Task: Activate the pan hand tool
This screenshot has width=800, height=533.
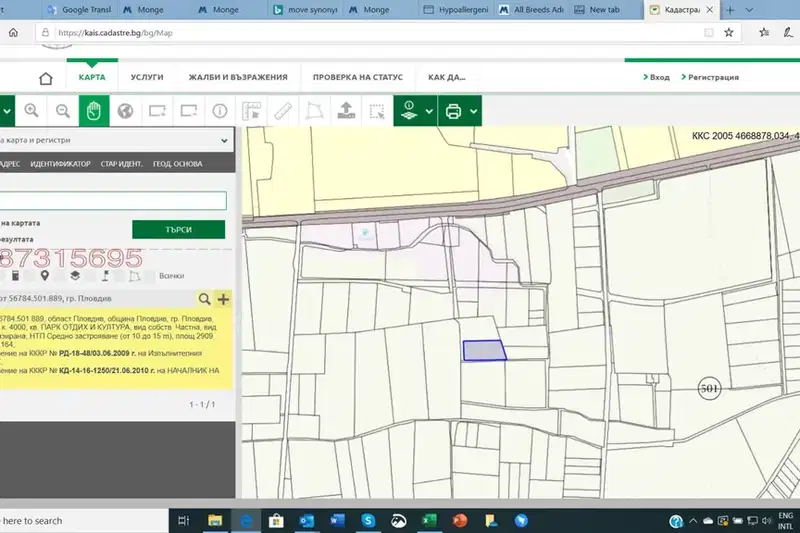Action: point(94,111)
